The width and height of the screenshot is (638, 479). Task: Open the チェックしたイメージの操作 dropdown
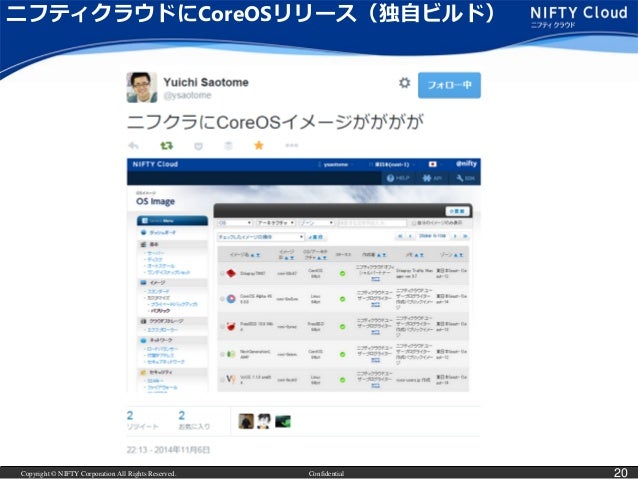pos(260,237)
